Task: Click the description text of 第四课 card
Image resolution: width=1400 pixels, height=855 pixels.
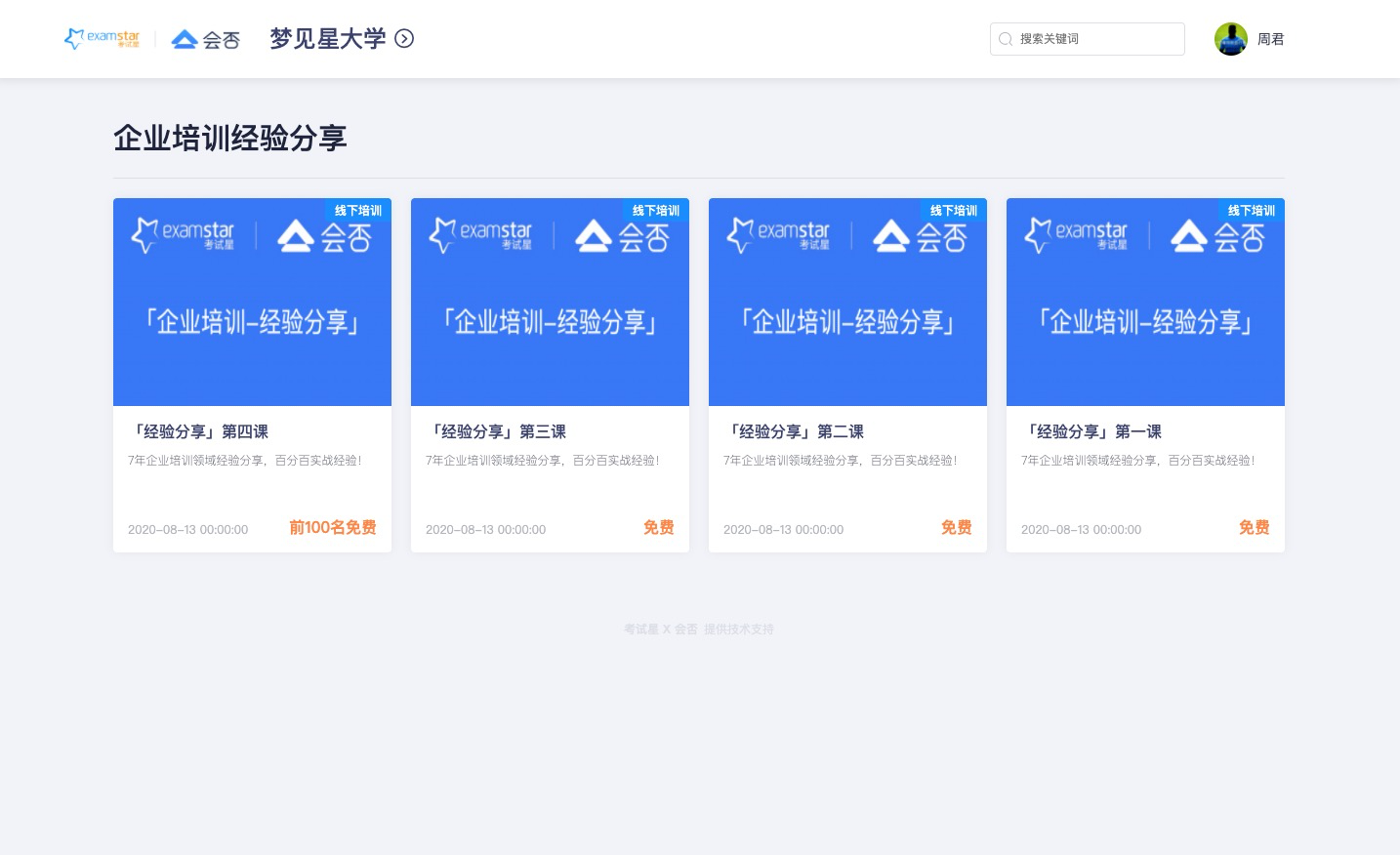Action: [245, 461]
